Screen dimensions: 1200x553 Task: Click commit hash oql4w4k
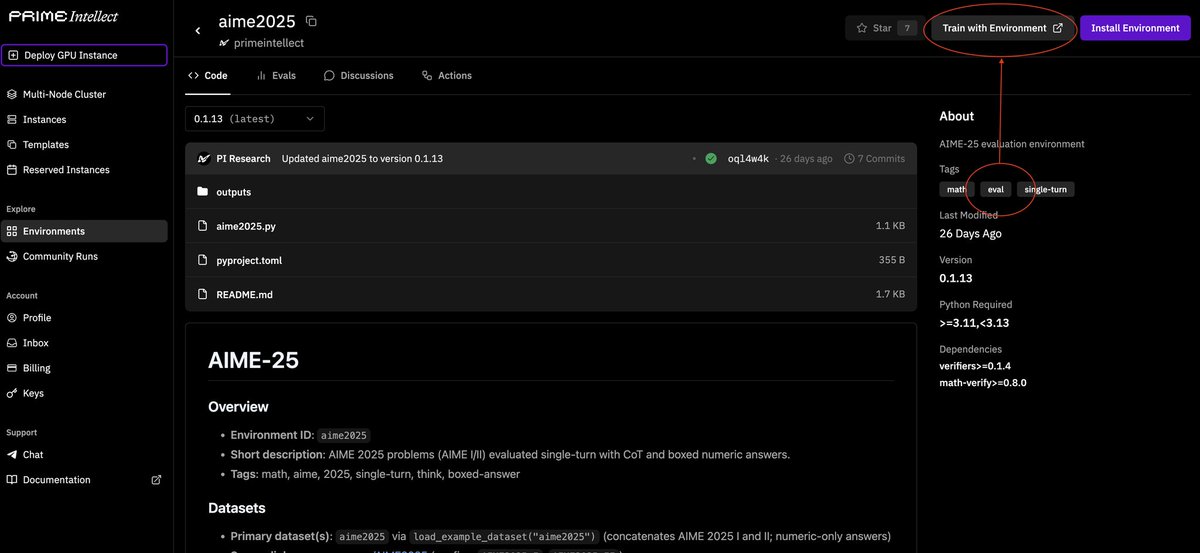pyautogui.click(x=748, y=158)
